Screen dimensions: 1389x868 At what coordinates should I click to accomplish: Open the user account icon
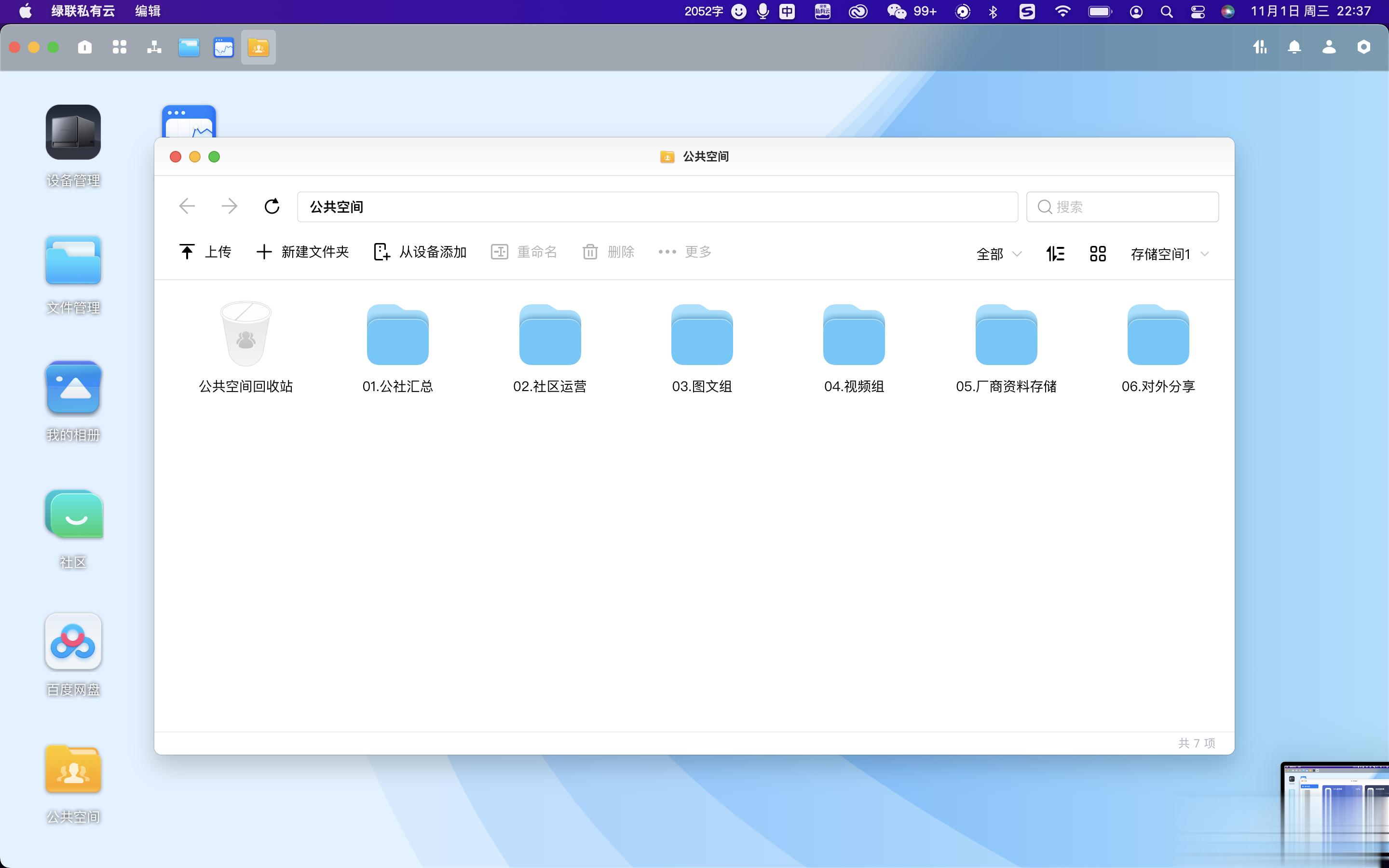click(x=1329, y=47)
